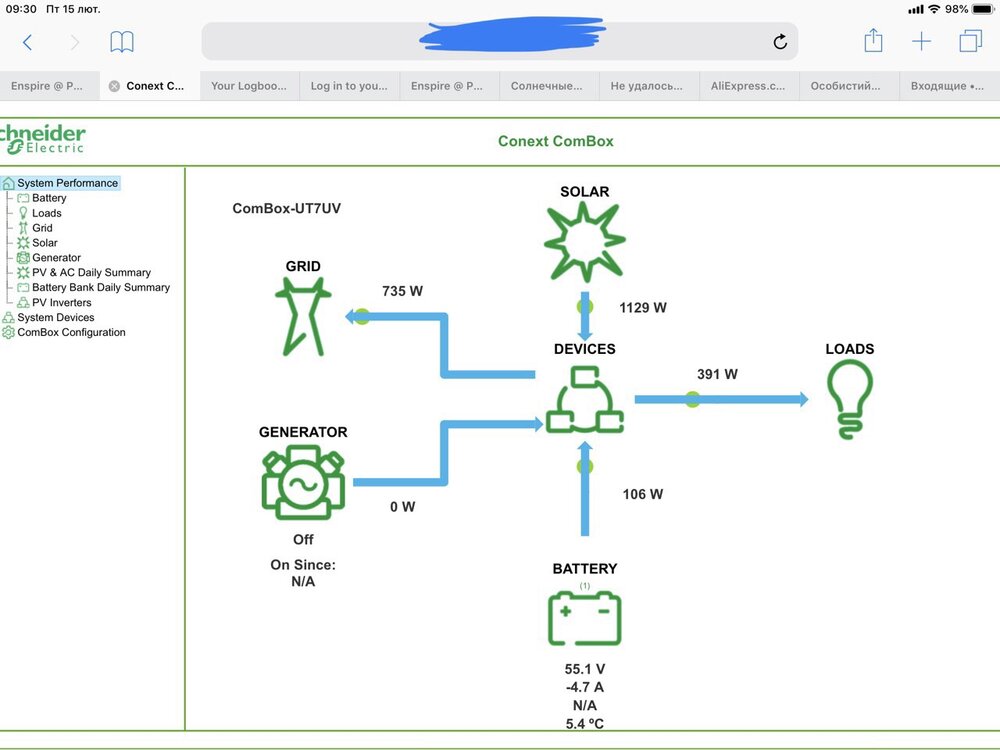Click the 1129 W solar power value
This screenshot has height=750, width=1000.
coord(643,307)
